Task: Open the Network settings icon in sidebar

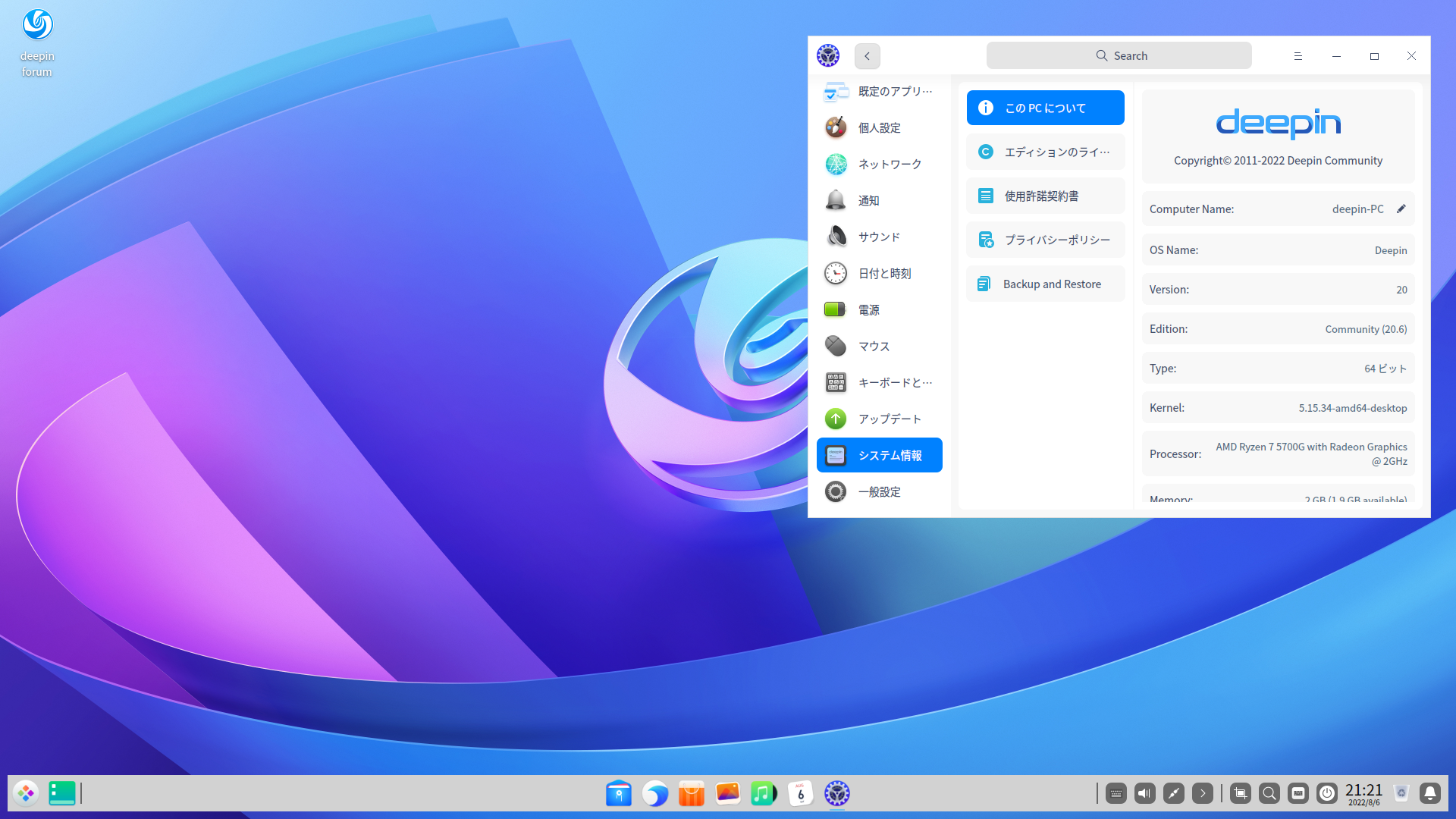Action: pos(836,164)
